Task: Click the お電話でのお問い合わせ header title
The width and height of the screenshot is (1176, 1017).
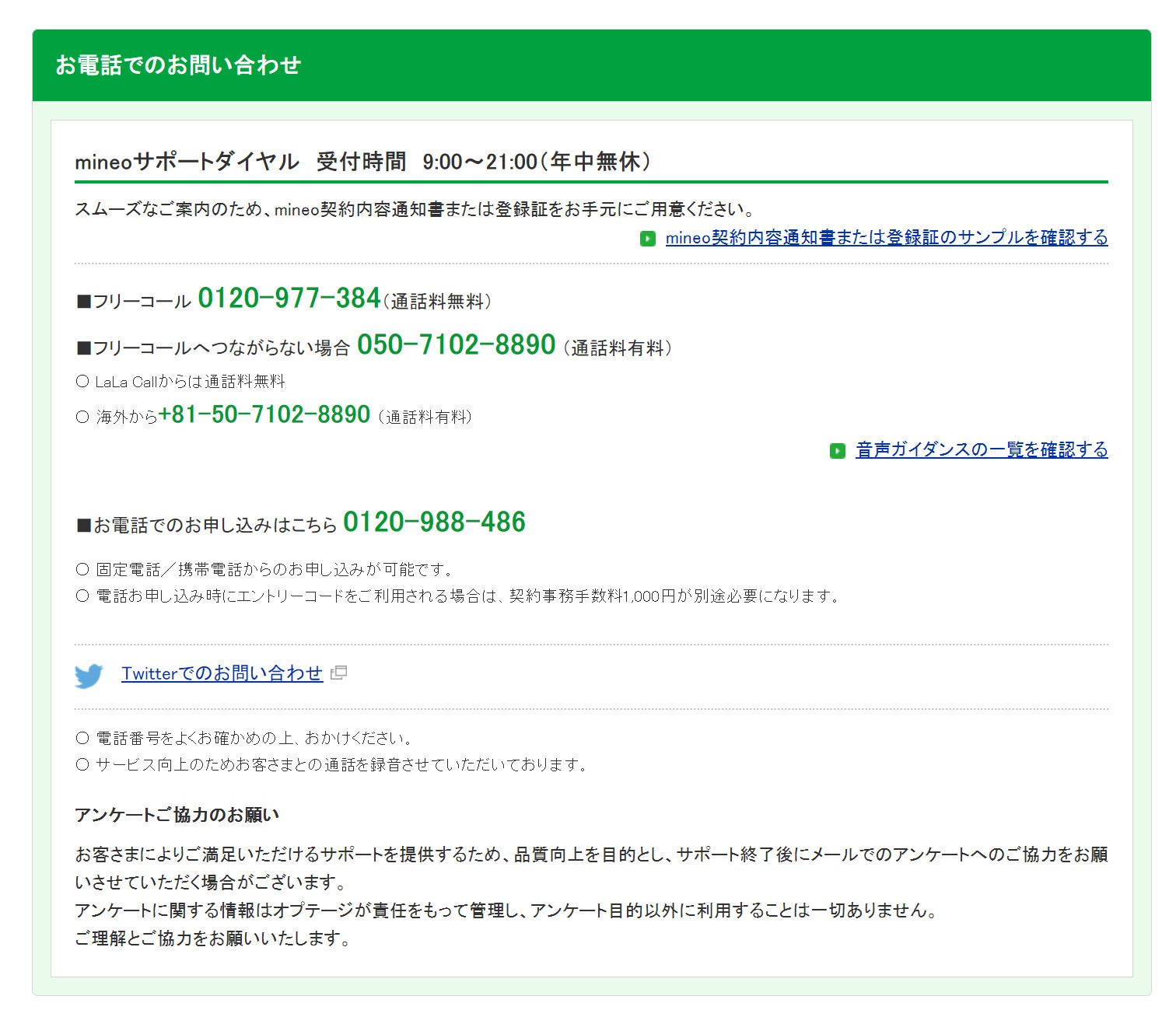Action: click(178, 65)
